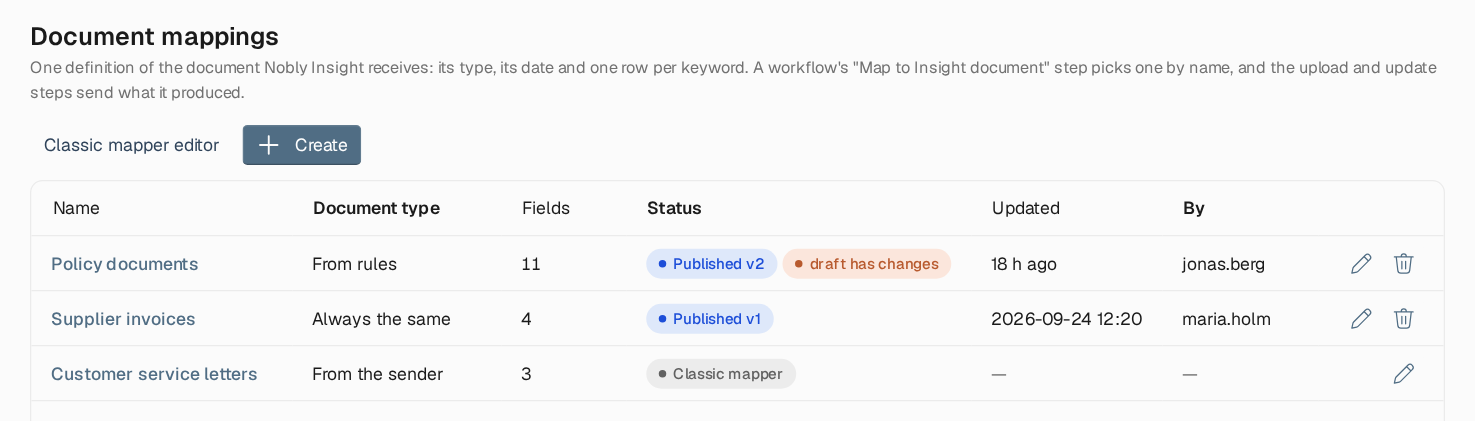Select the From rules document type cell
This screenshot has width=1475, height=421.
coord(354,264)
